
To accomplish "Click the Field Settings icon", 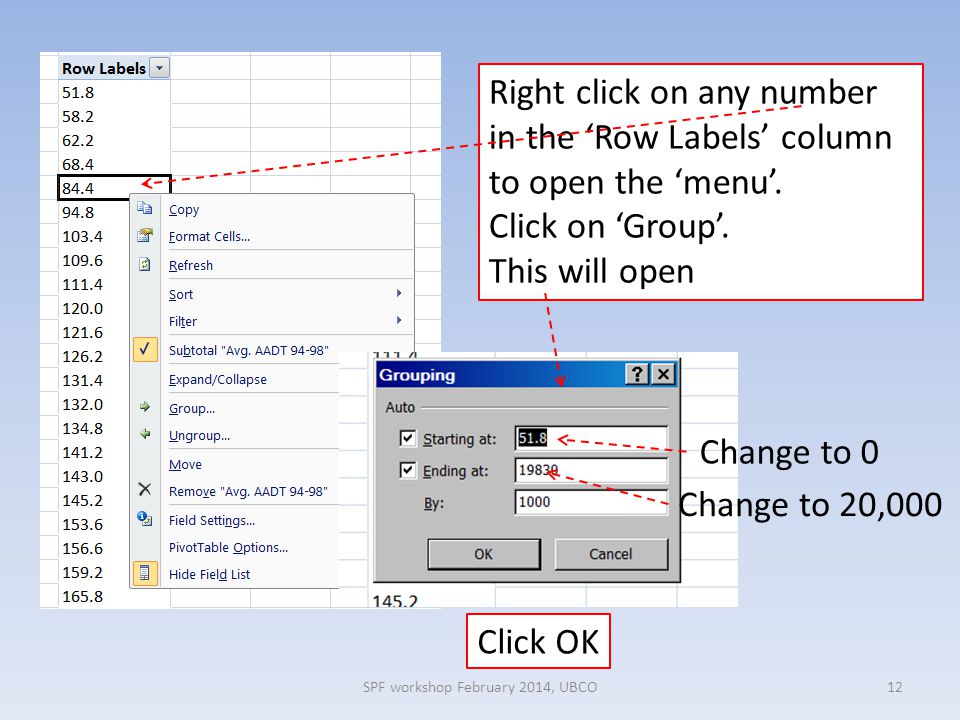I will point(144,519).
